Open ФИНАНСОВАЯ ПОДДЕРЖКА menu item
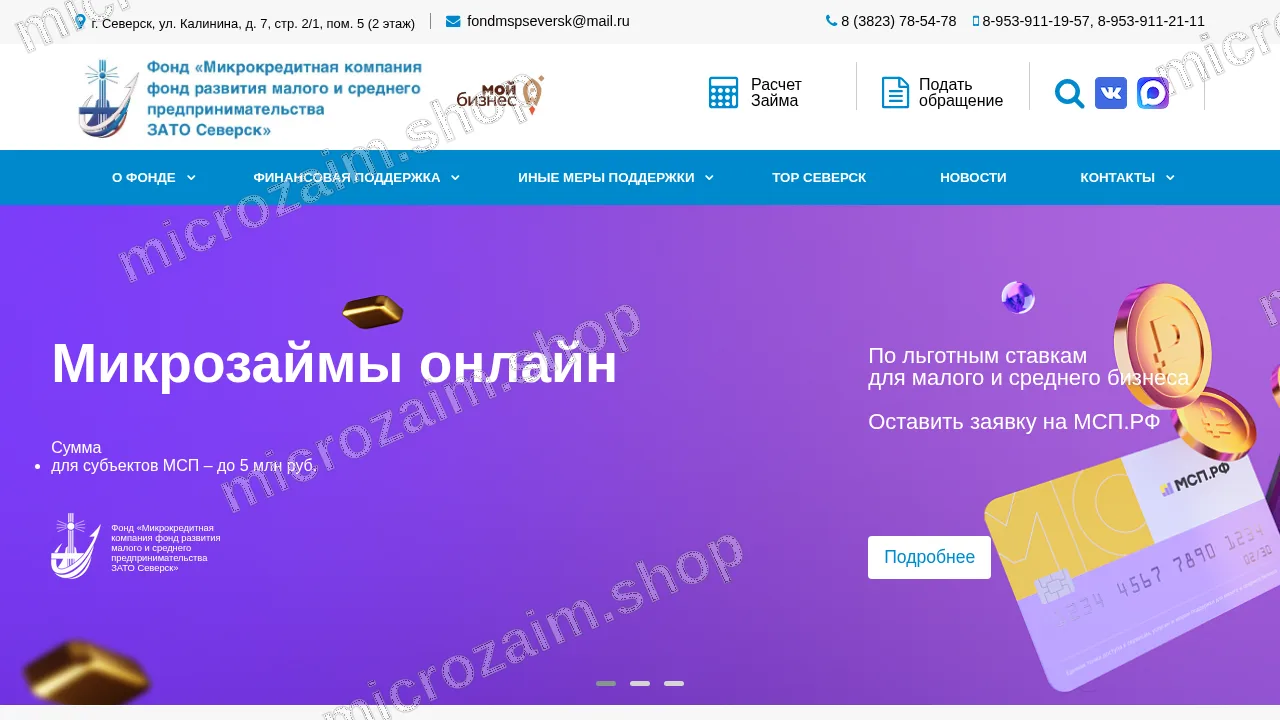The image size is (1280, 720). [x=347, y=178]
